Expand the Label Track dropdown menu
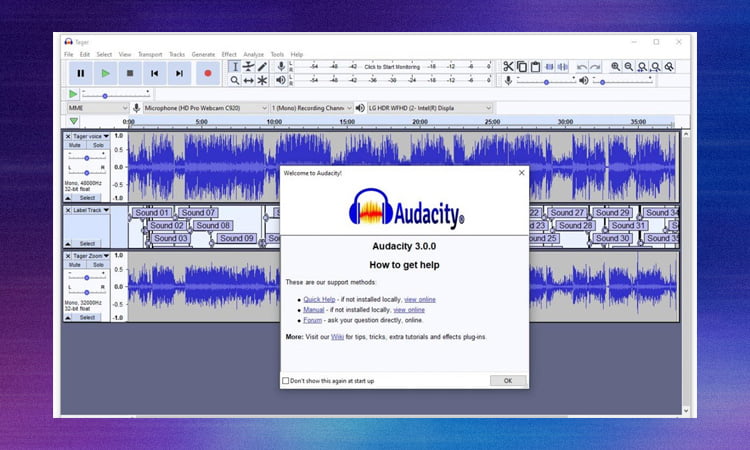 (106, 210)
